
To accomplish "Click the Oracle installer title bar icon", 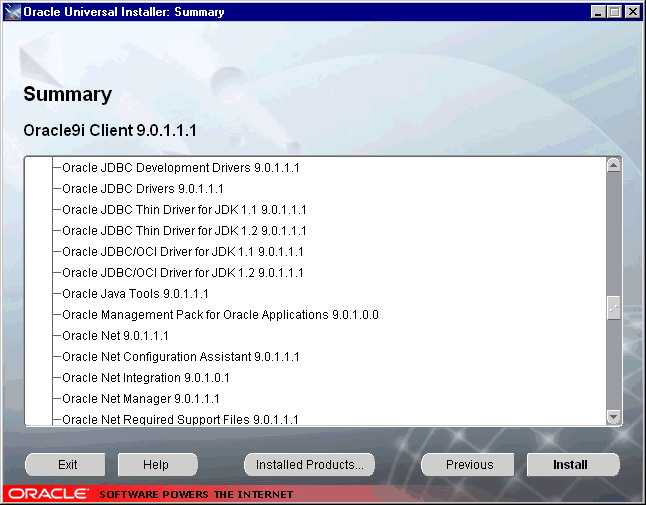I will click(12, 12).
